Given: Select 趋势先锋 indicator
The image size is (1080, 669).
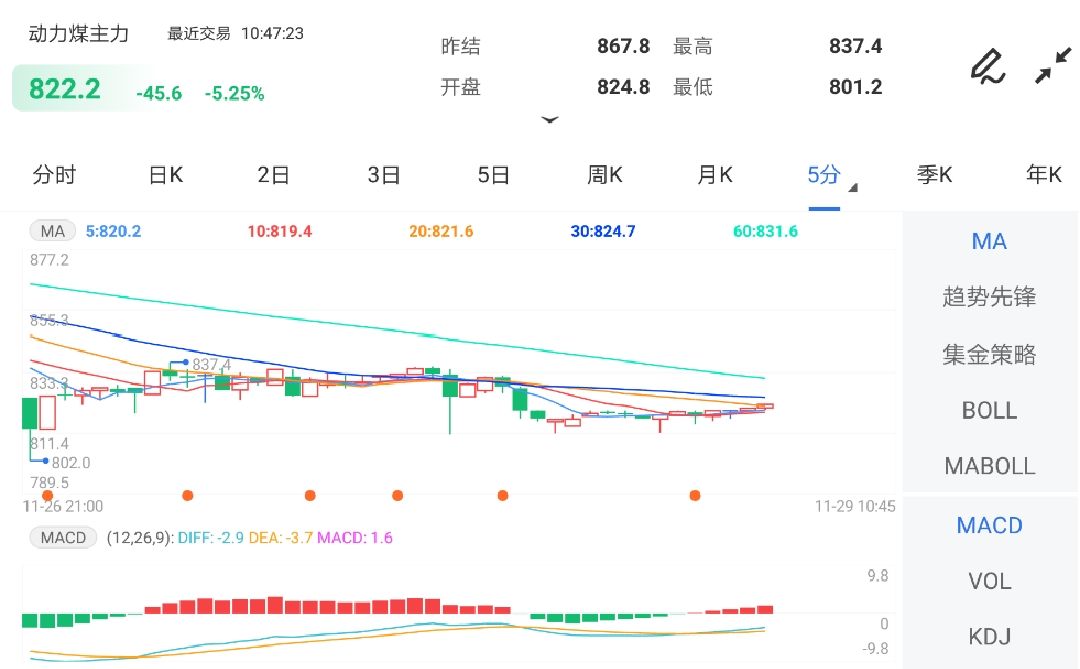Looking at the screenshot, I should pos(989,297).
